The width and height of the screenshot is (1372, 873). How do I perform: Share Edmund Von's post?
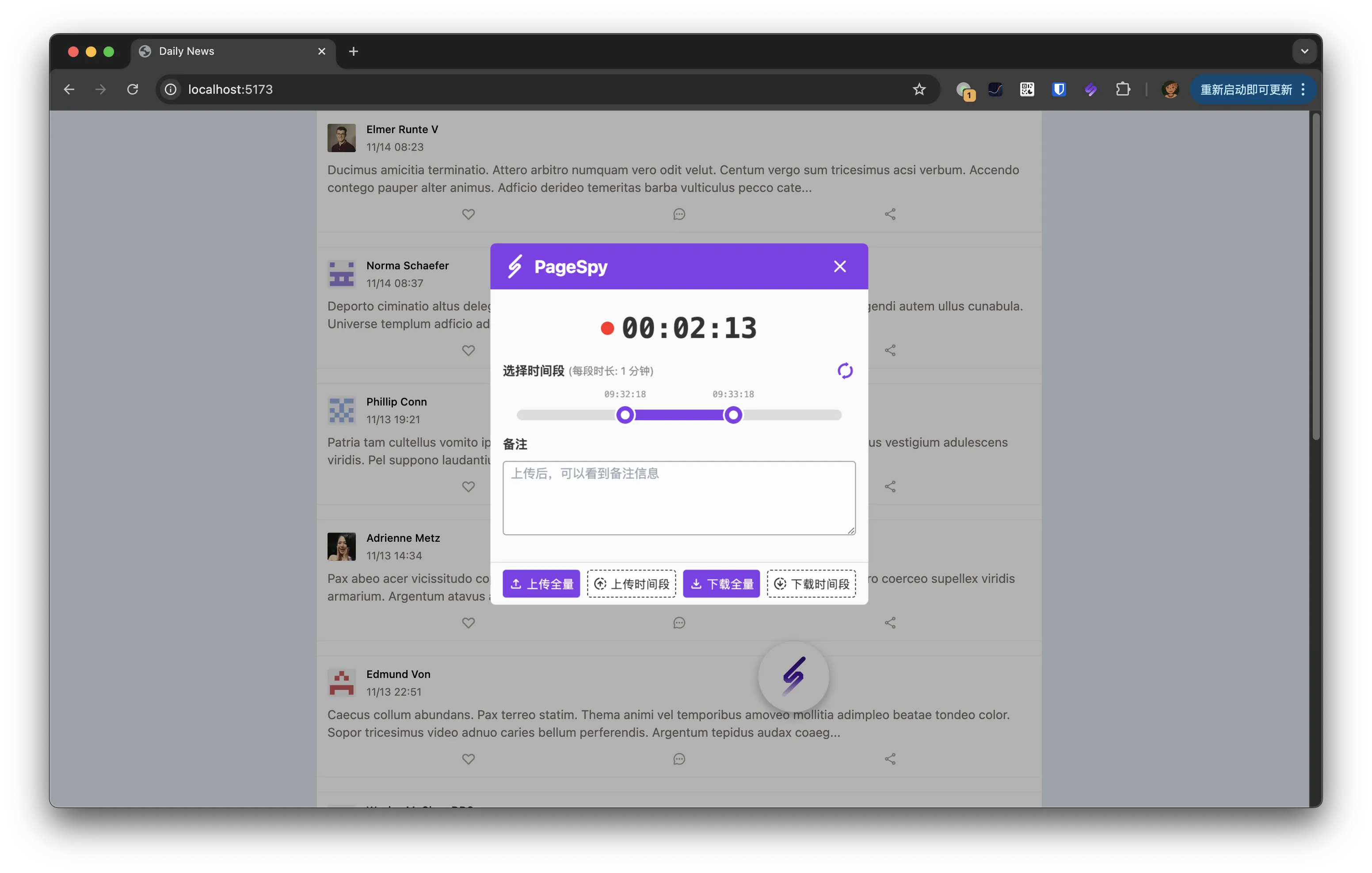(x=890, y=759)
